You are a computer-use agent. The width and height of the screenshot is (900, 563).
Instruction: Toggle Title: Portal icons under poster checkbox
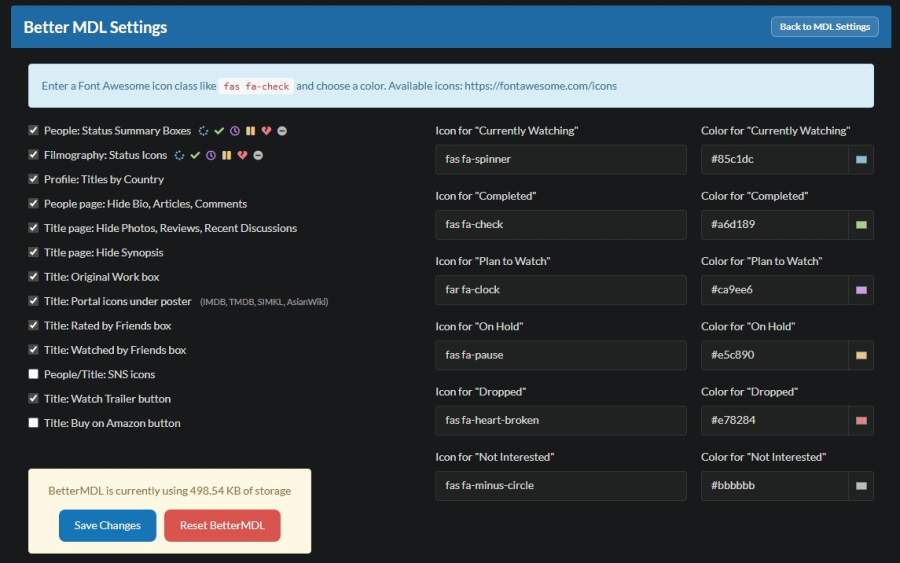pyautogui.click(x=33, y=301)
